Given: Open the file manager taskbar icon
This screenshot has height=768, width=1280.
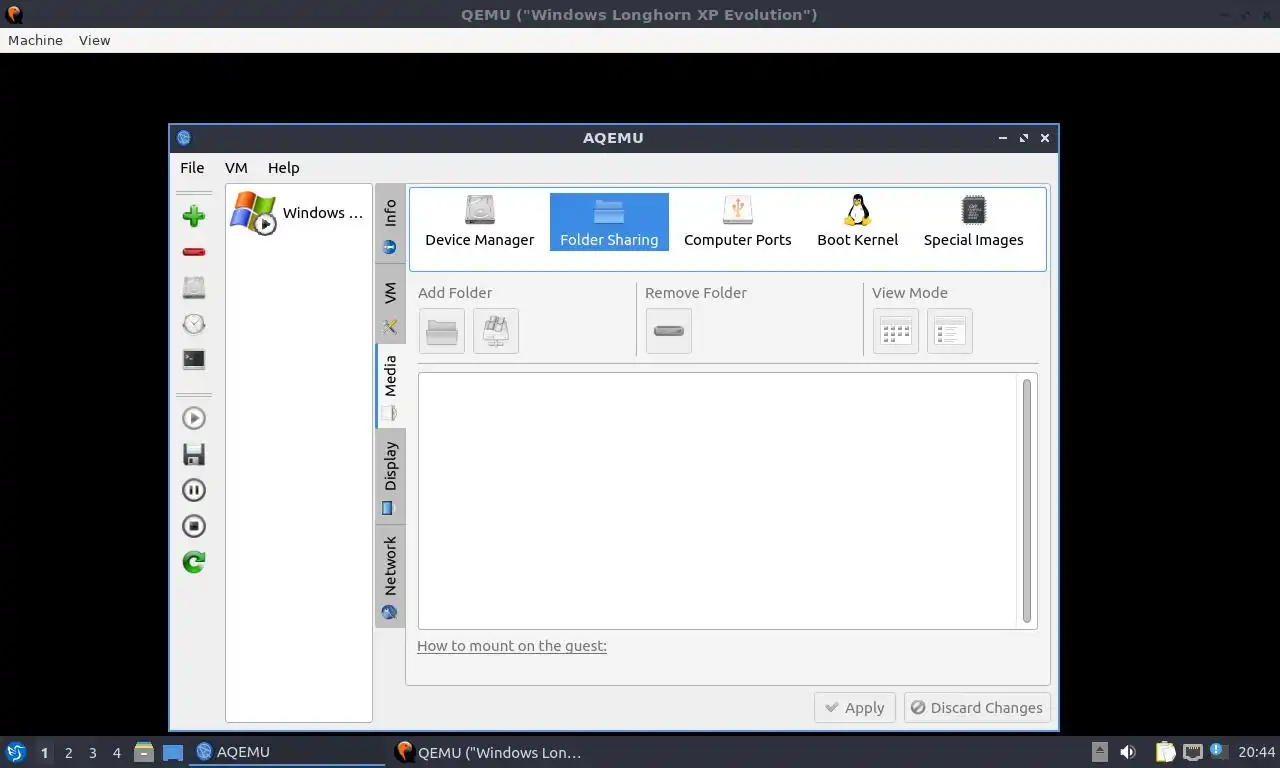Looking at the screenshot, I should click(x=144, y=752).
